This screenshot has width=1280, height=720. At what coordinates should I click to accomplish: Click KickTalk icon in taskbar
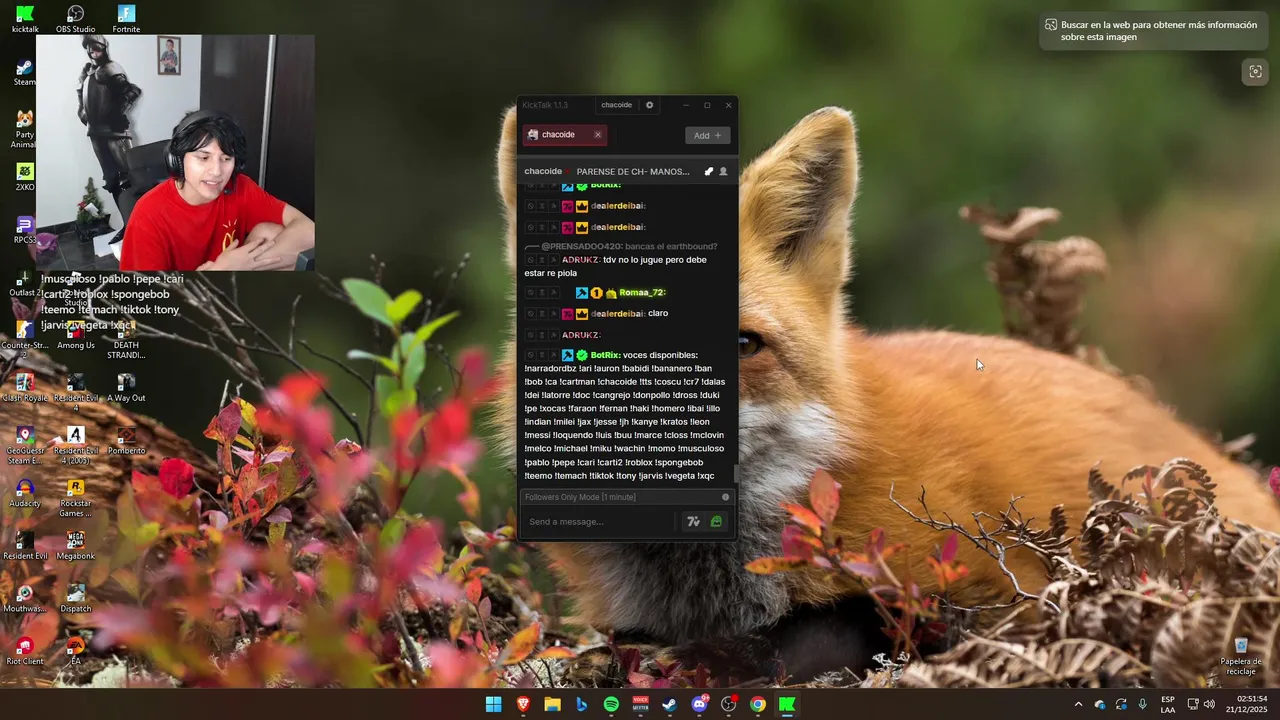click(x=787, y=704)
